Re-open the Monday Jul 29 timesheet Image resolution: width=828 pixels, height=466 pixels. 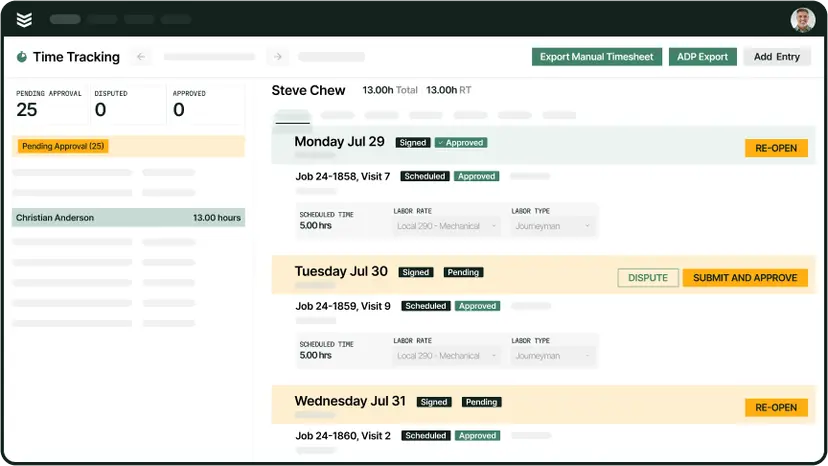(x=776, y=148)
